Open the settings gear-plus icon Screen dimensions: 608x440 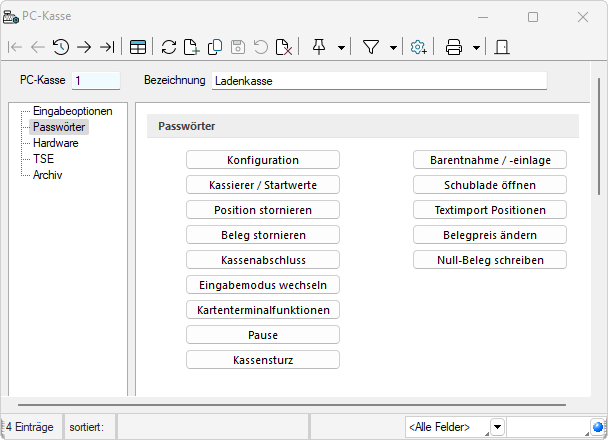[x=418, y=47]
